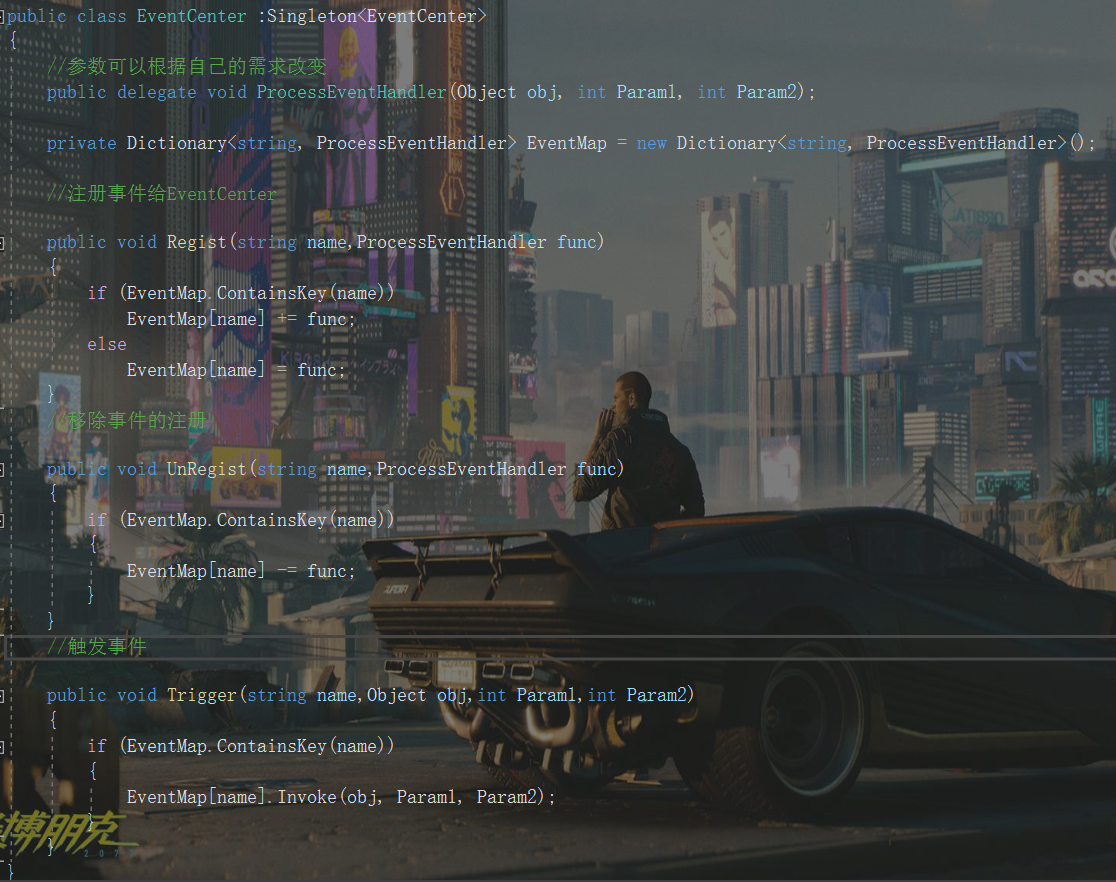Click the 'new' keyword

pos(651,144)
